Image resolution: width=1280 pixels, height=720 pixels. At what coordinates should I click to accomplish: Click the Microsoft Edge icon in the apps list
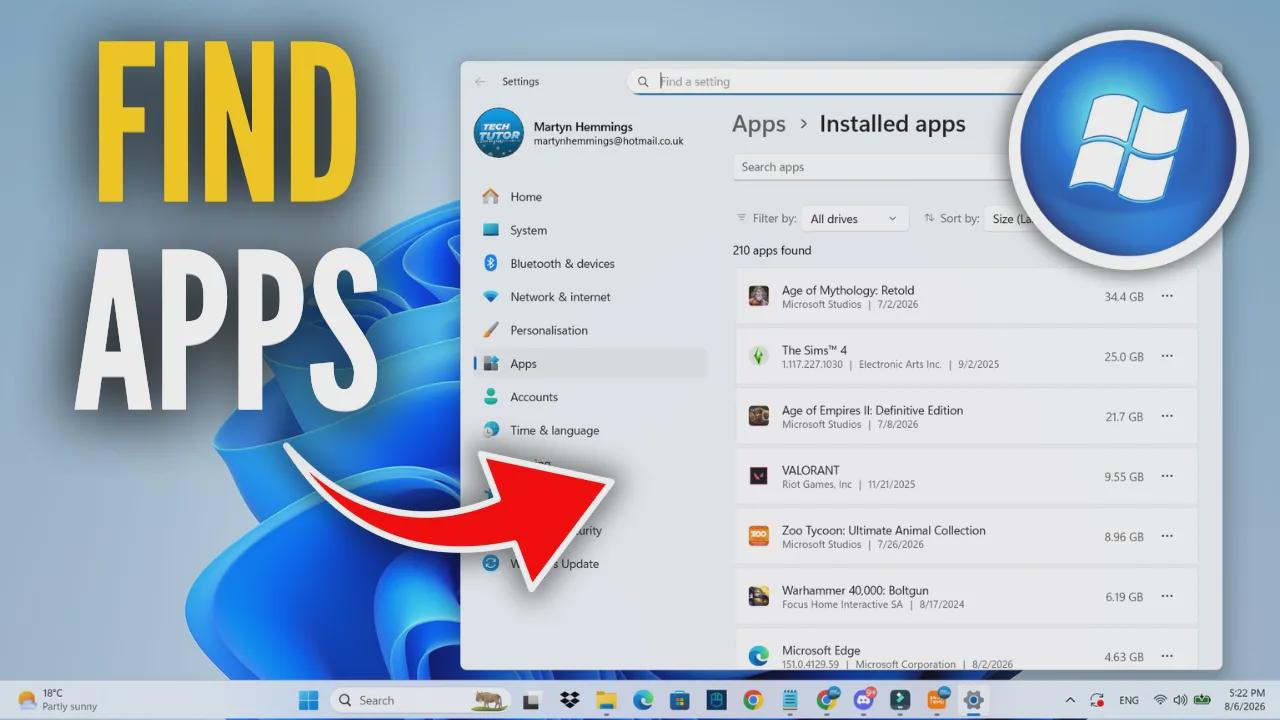pos(759,656)
